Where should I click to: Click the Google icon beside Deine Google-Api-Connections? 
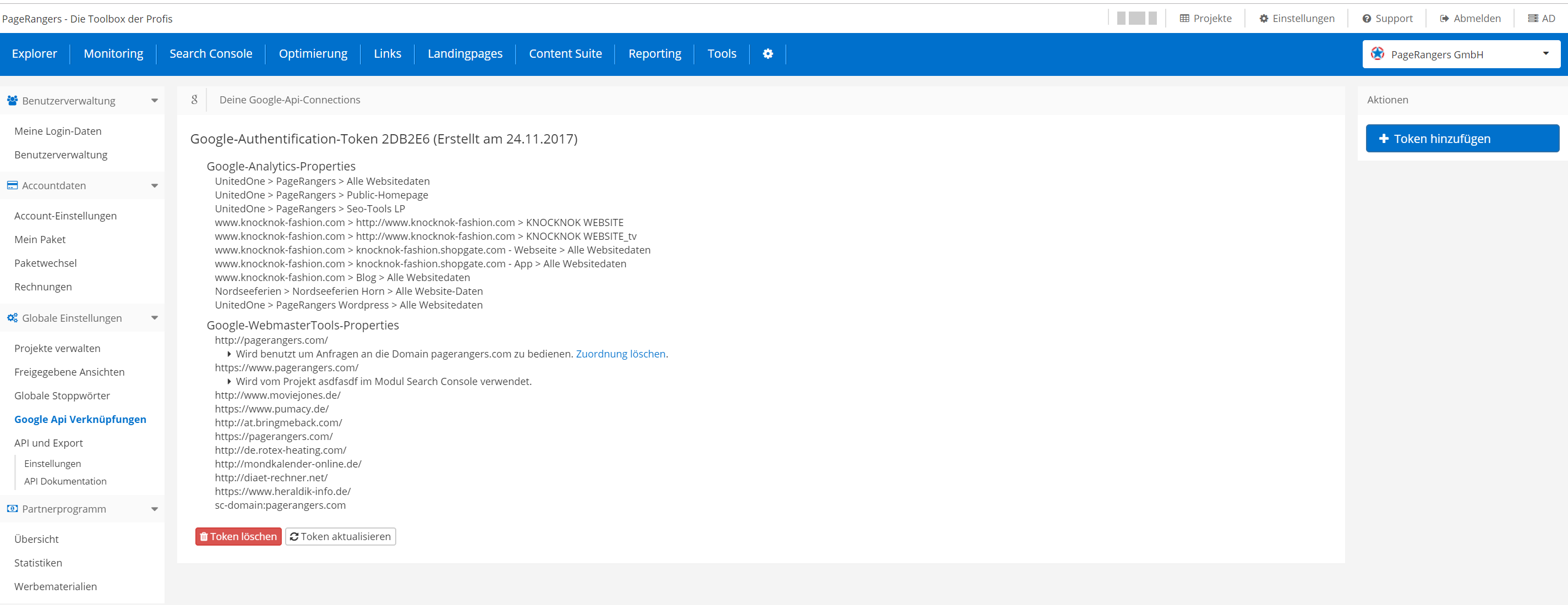click(194, 100)
